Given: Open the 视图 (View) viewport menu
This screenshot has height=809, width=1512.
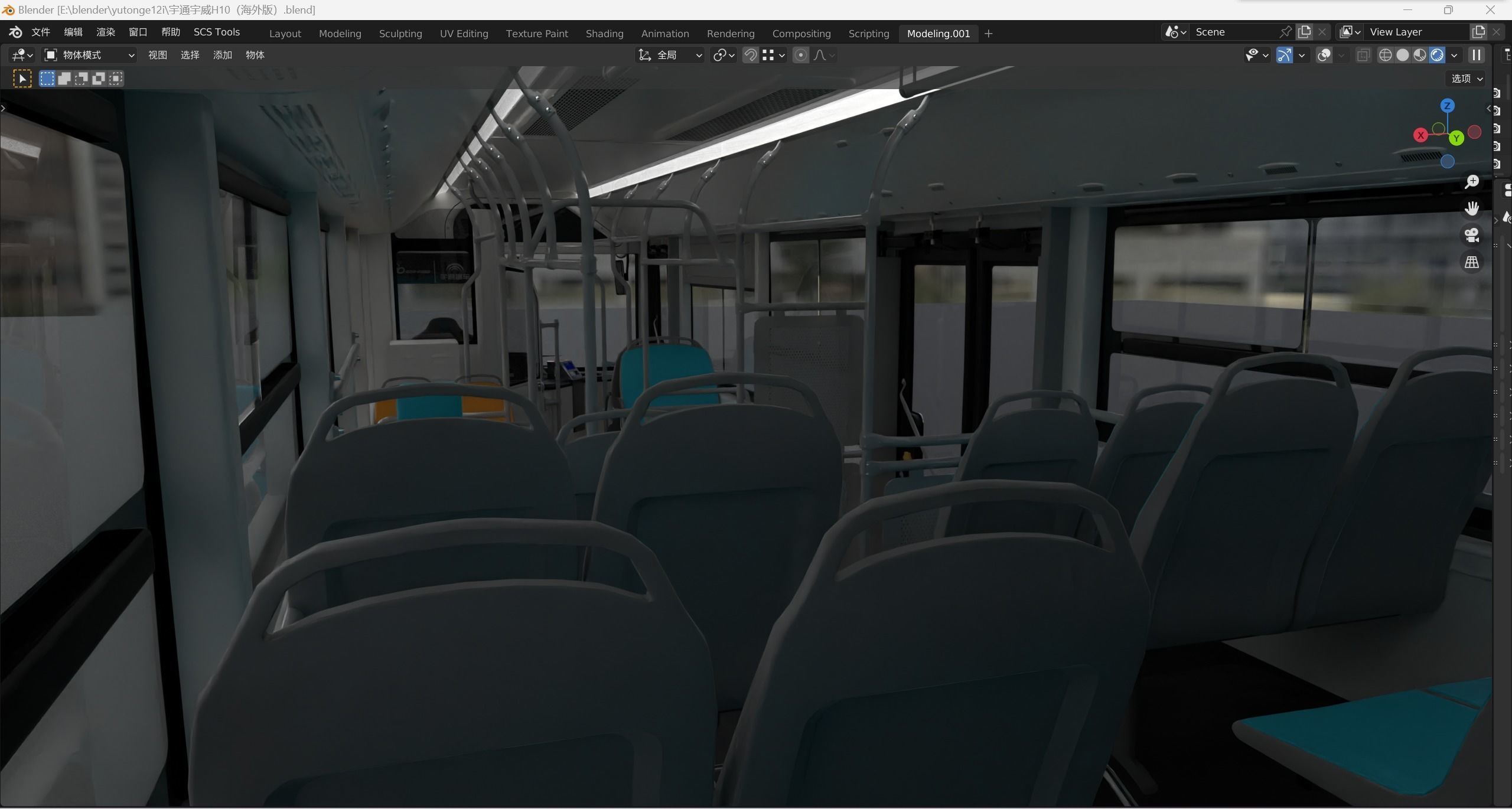Looking at the screenshot, I should 158,55.
